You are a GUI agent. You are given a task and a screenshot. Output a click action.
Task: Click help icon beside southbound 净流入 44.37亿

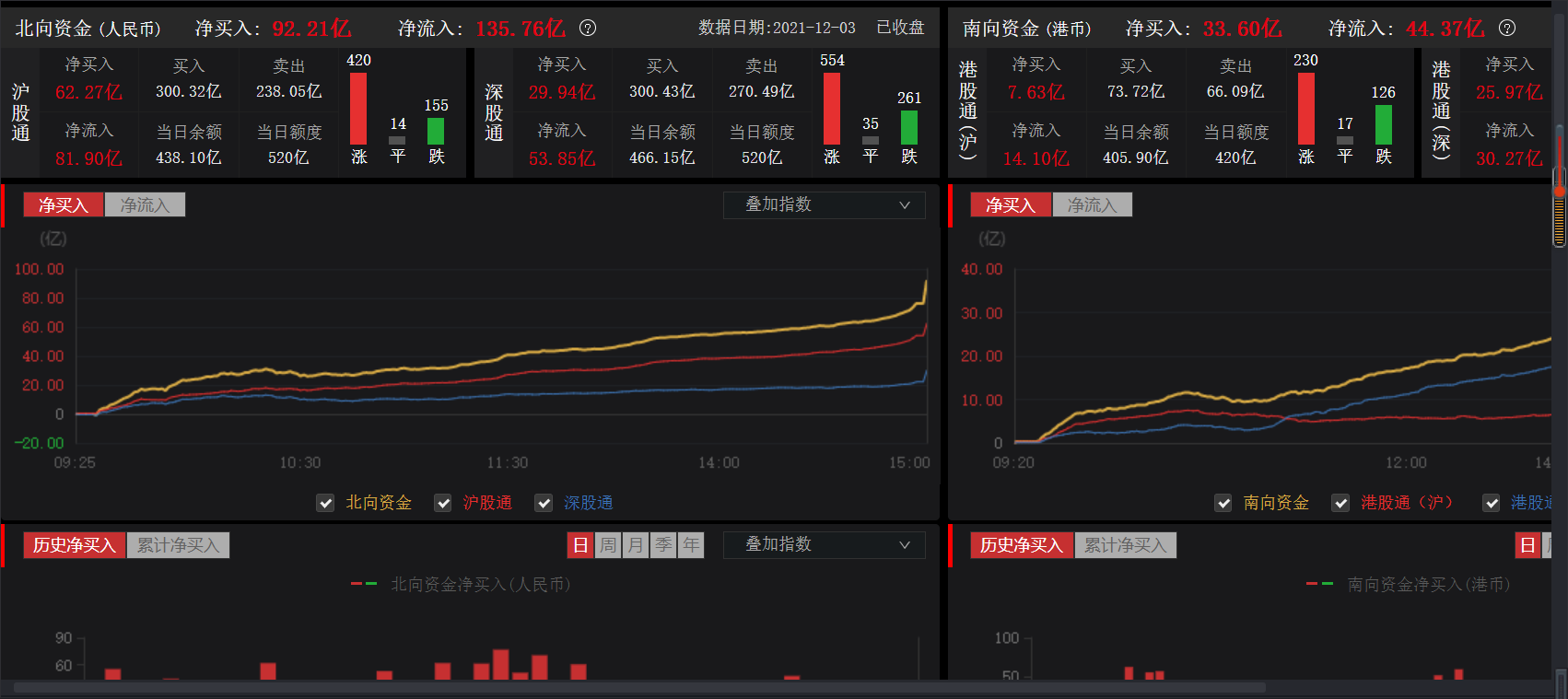tap(1506, 28)
